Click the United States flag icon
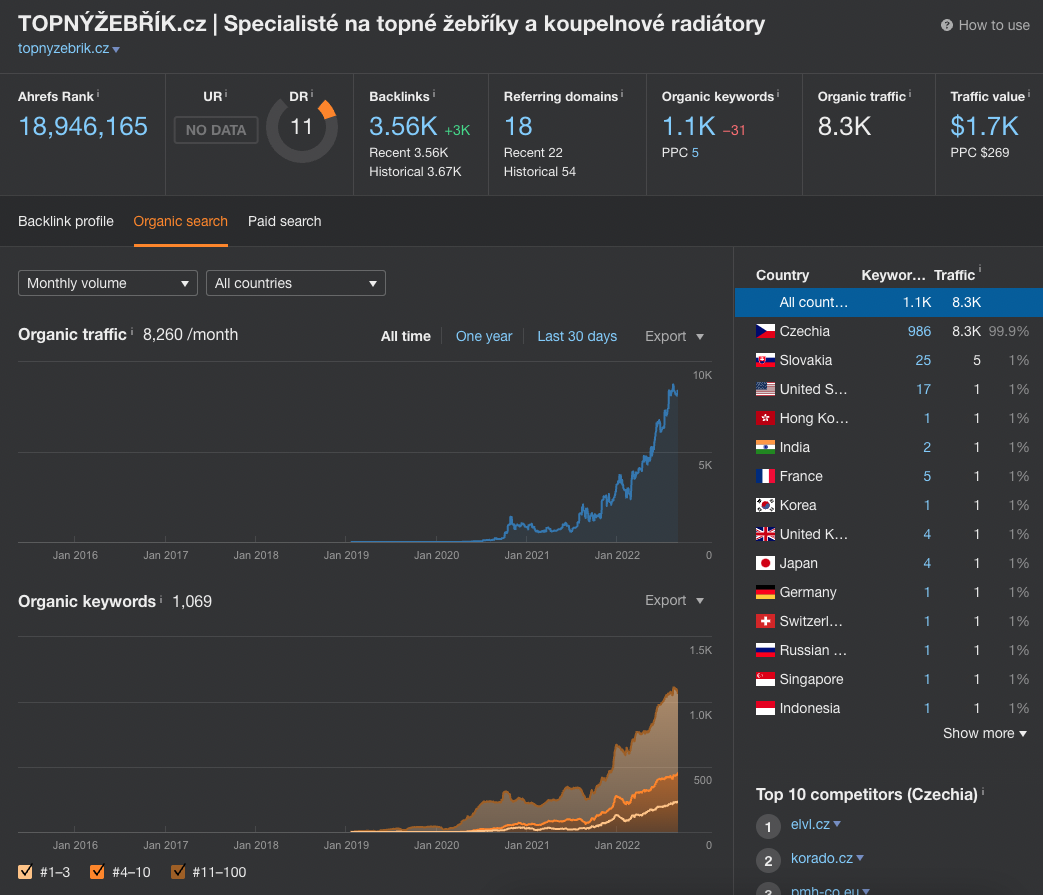Image resolution: width=1043 pixels, height=895 pixels. 765,389
